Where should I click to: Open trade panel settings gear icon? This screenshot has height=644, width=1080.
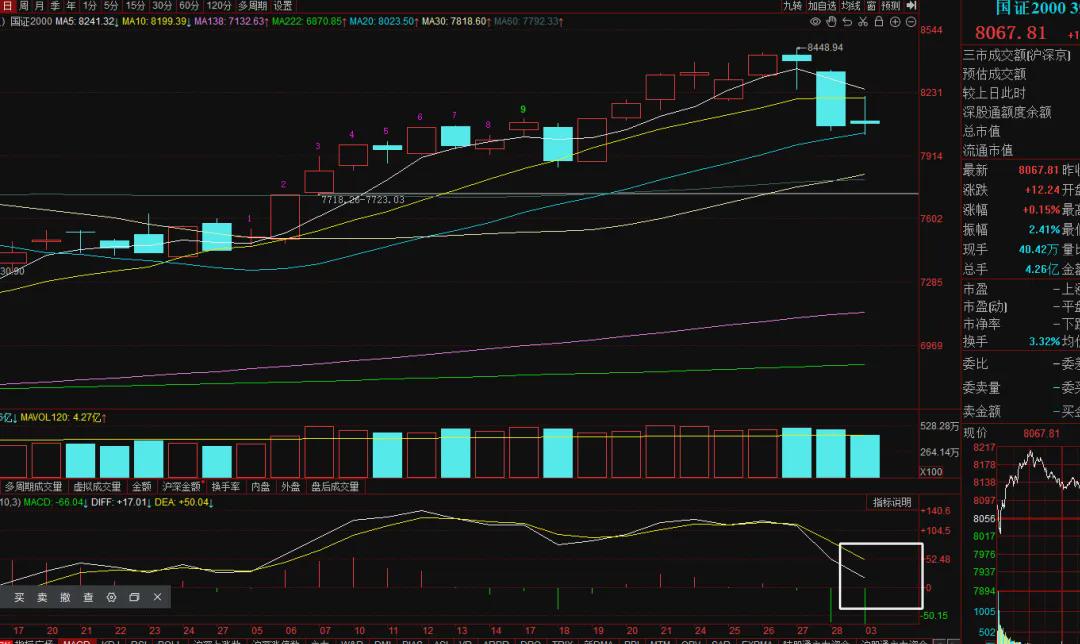(x=112, y=597)
